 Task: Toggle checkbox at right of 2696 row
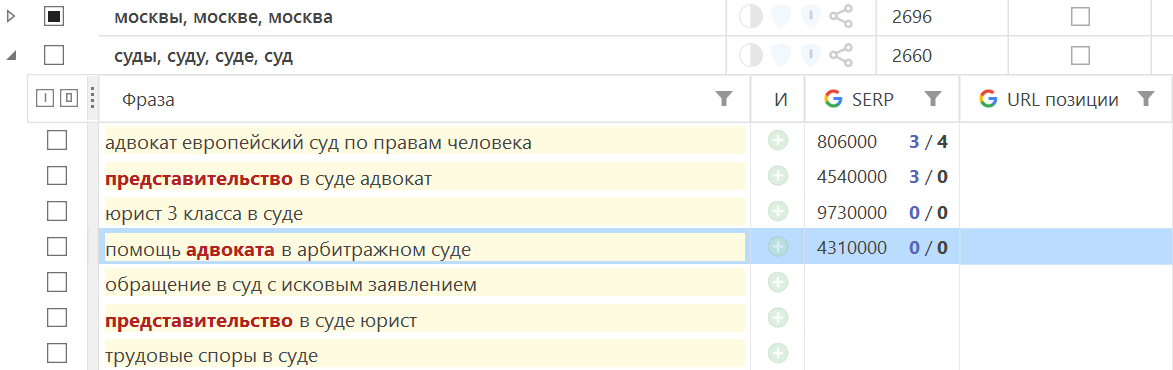[x=1080, y=16]
